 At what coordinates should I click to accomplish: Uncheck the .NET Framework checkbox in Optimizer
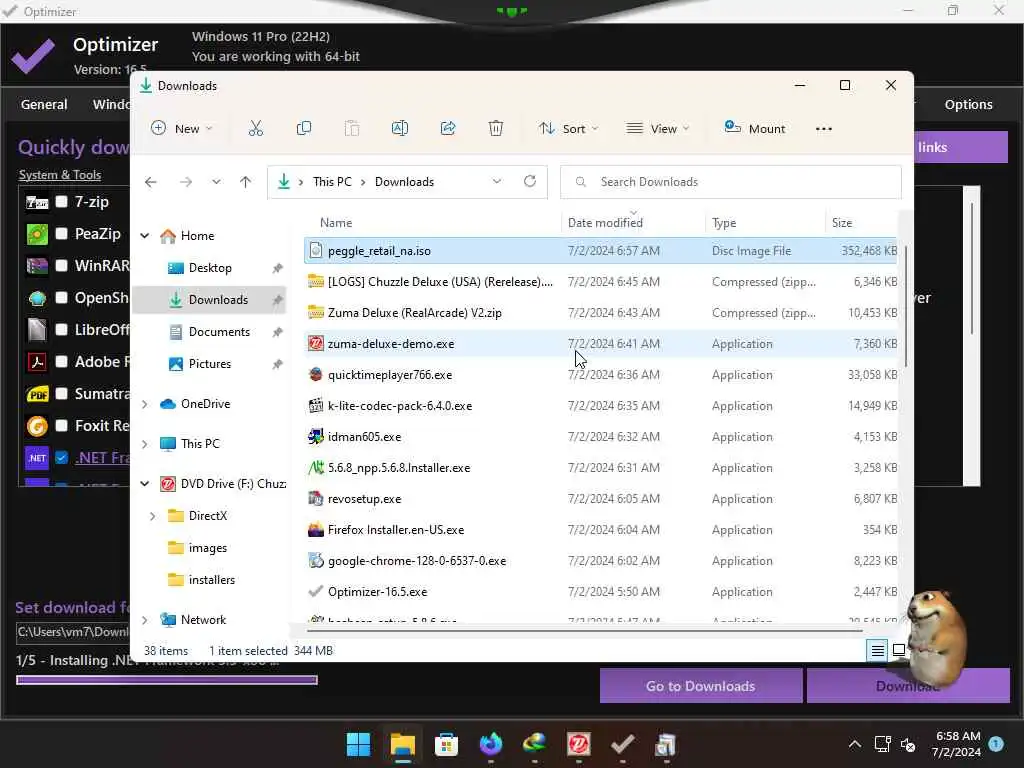[x=61, y=457]
